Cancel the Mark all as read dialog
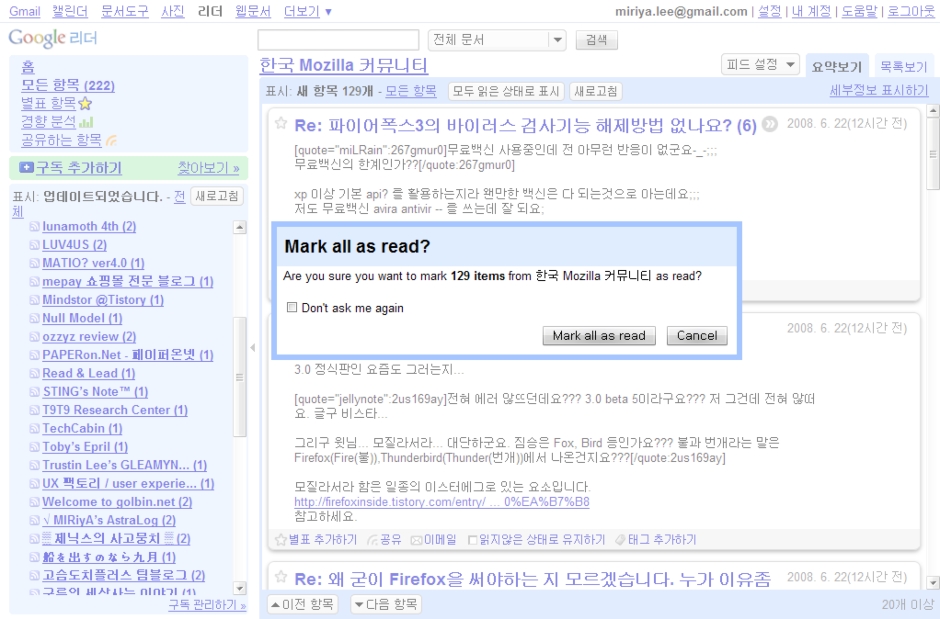Screen dimensions: 940x619 [x=697, y=336]
